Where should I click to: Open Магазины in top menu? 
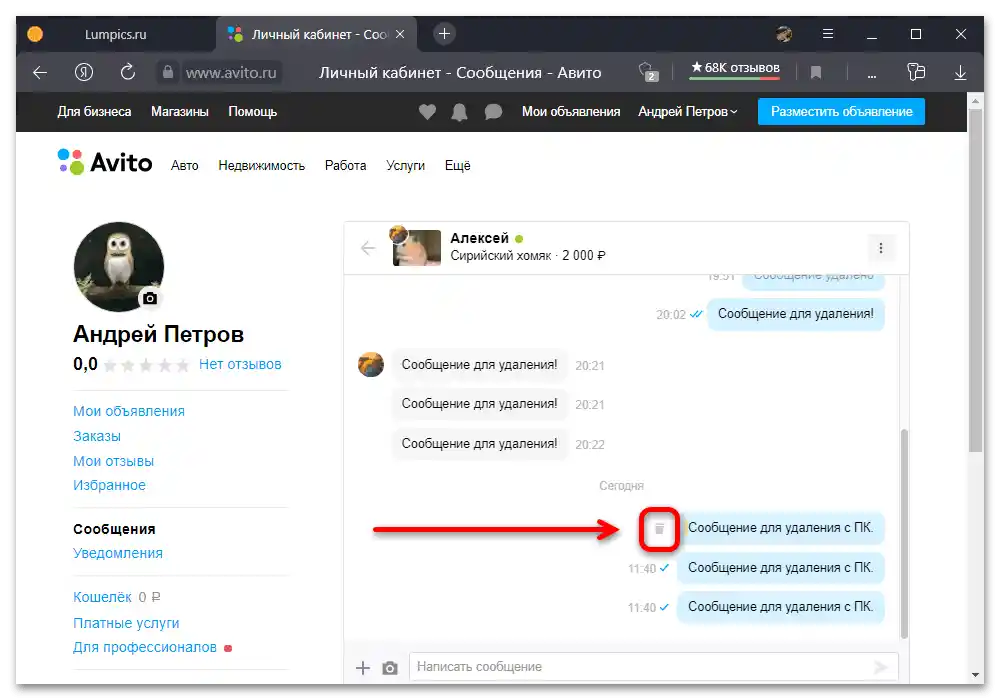(180, 112)
